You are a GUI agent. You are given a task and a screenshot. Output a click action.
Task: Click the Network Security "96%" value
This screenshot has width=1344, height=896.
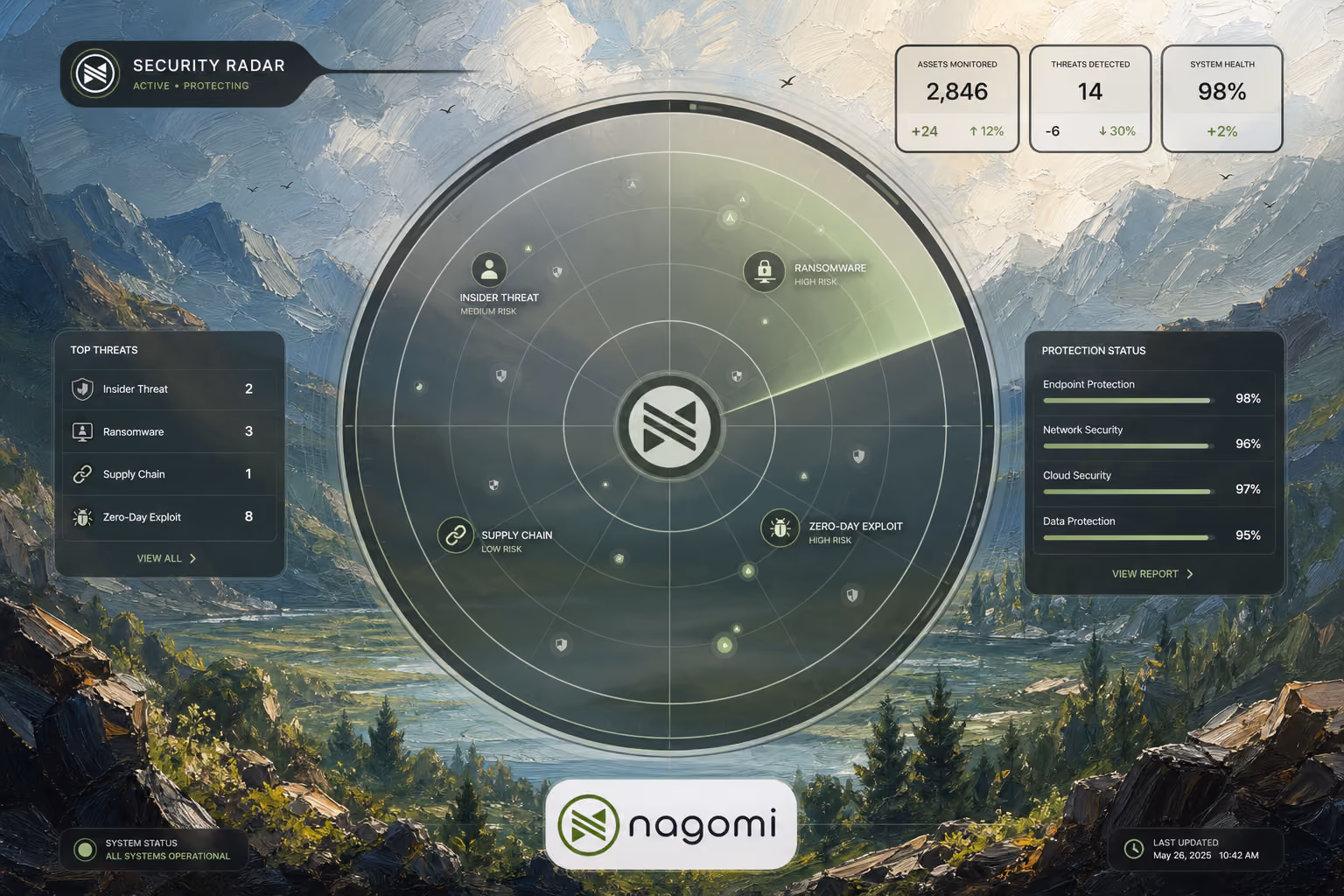click(1248, 444)
